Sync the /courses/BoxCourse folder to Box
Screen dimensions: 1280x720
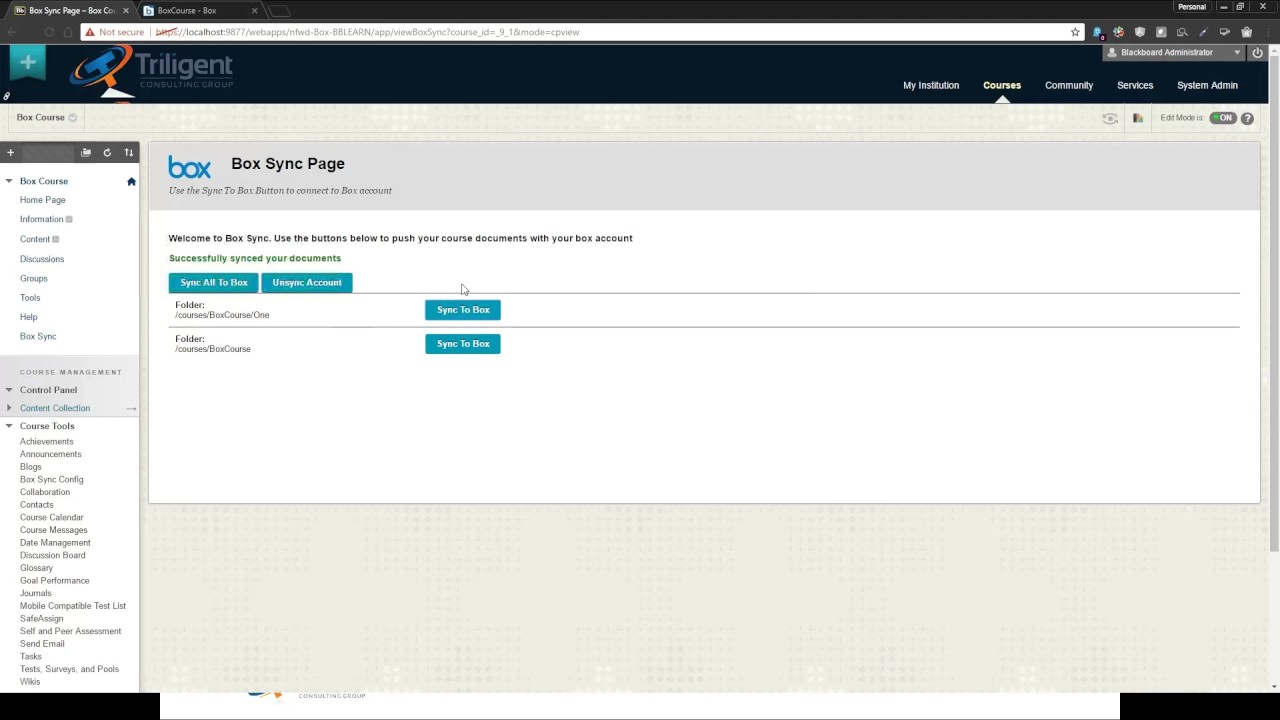[463, 344]
